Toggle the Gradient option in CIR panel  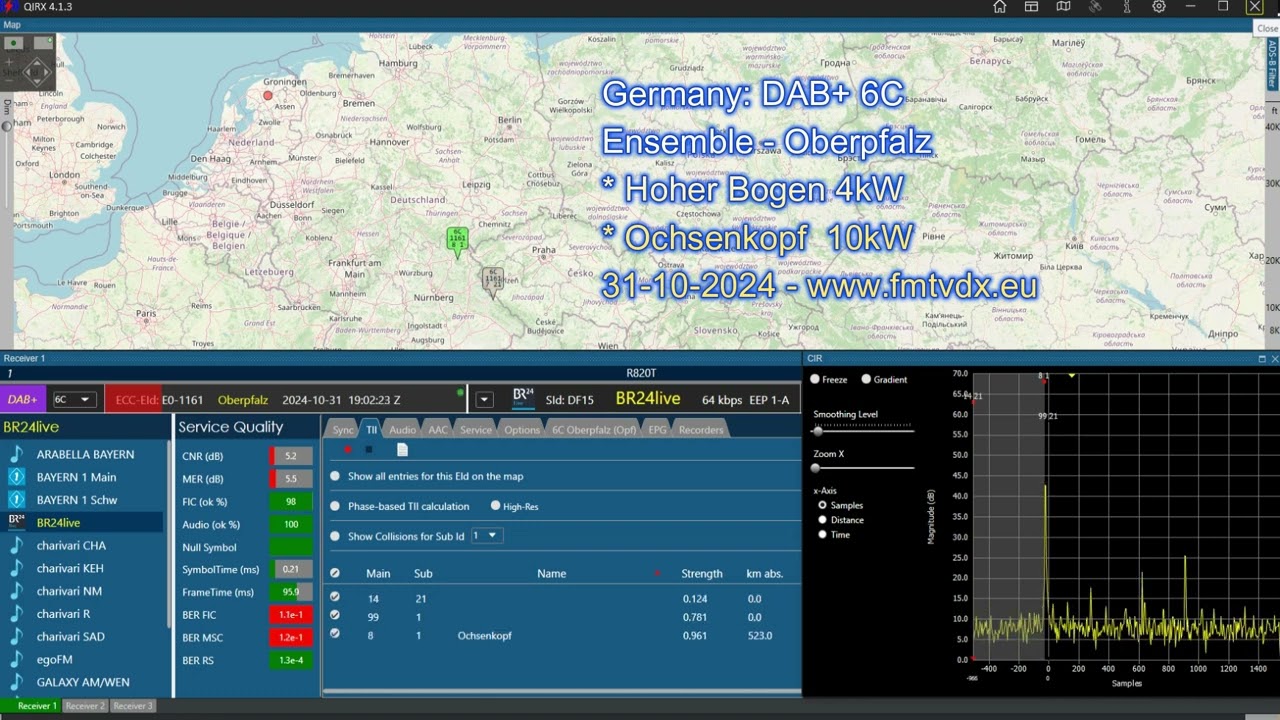[x=866, y=379]
